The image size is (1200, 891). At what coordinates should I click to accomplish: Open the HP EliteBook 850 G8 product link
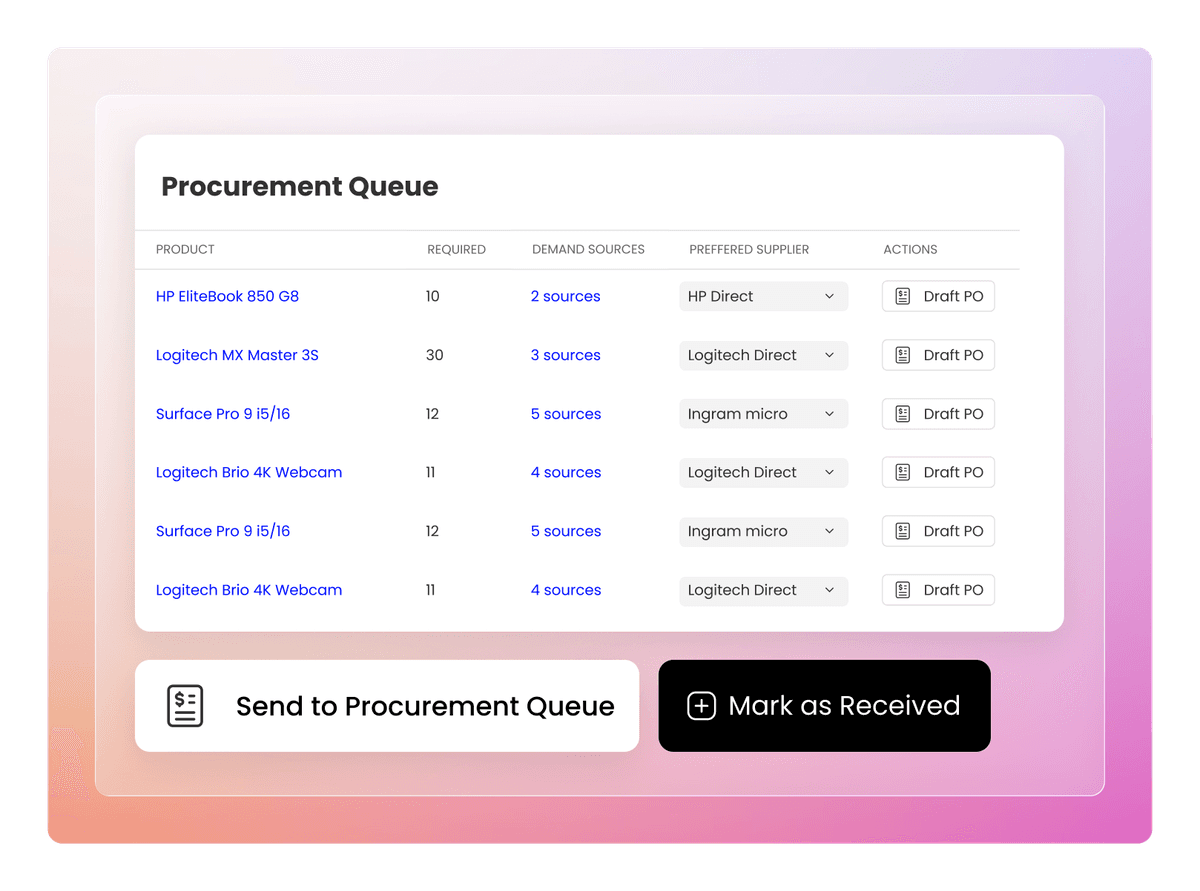[227, 296]
